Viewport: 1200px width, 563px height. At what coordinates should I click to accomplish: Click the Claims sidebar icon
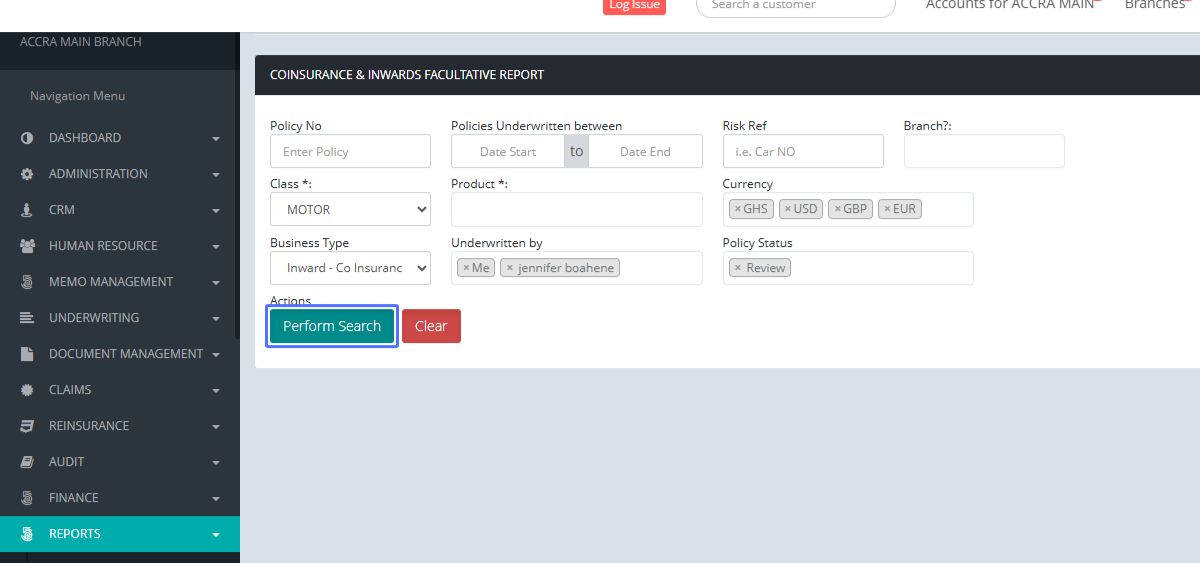point(27,390)
